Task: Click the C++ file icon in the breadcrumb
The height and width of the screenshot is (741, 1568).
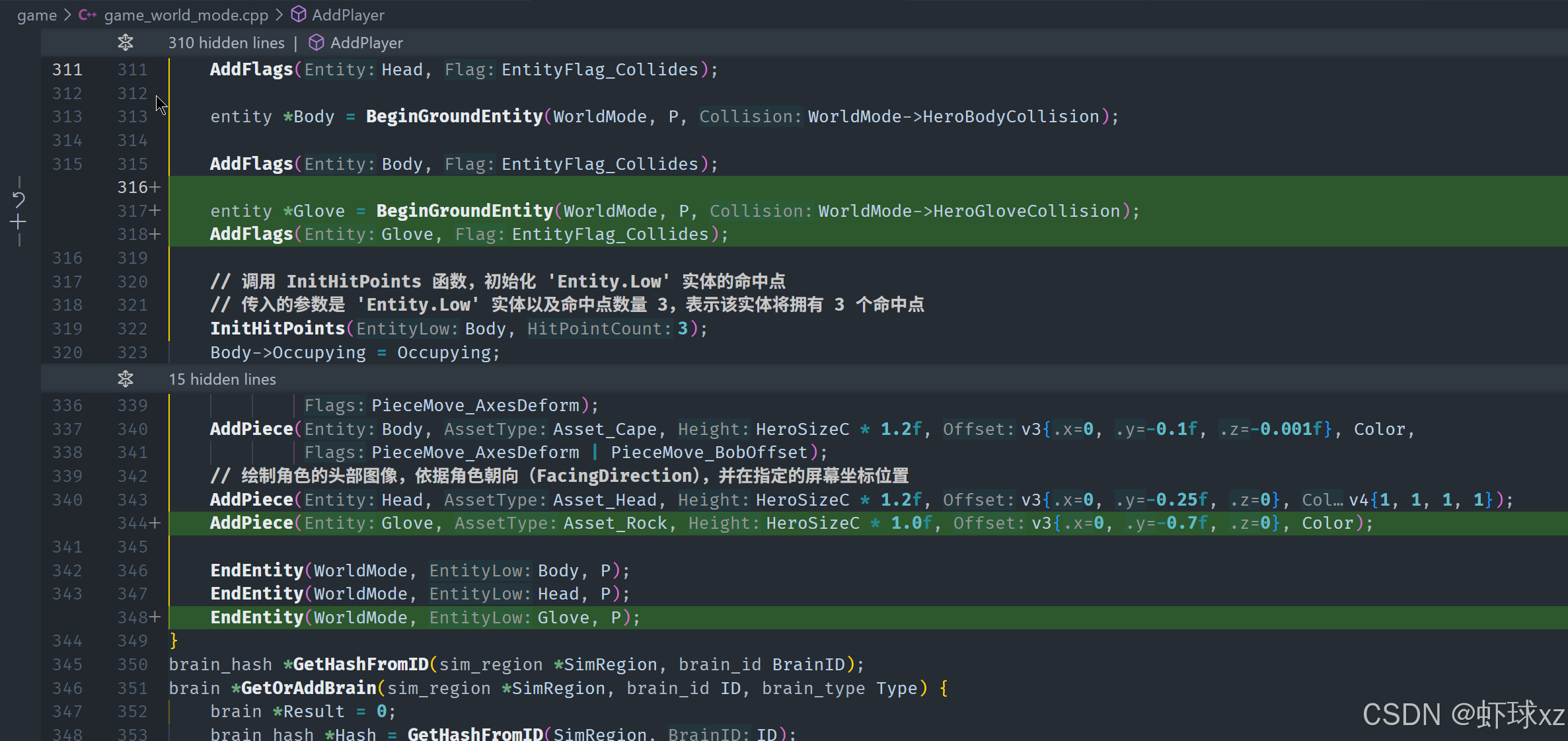Action: tap(87, 15)
